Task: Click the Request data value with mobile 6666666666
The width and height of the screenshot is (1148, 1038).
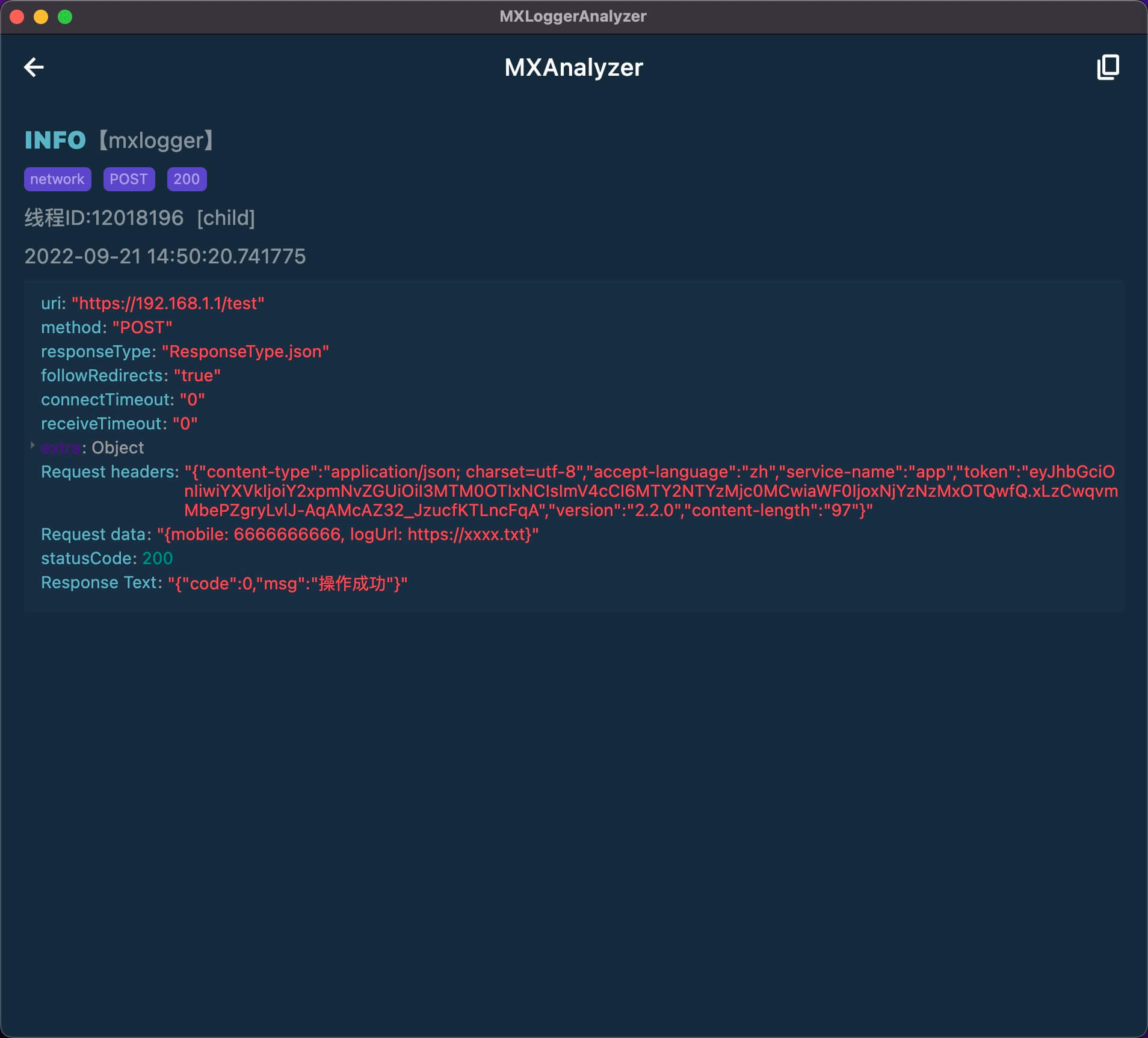Action: tap(348, 534)
